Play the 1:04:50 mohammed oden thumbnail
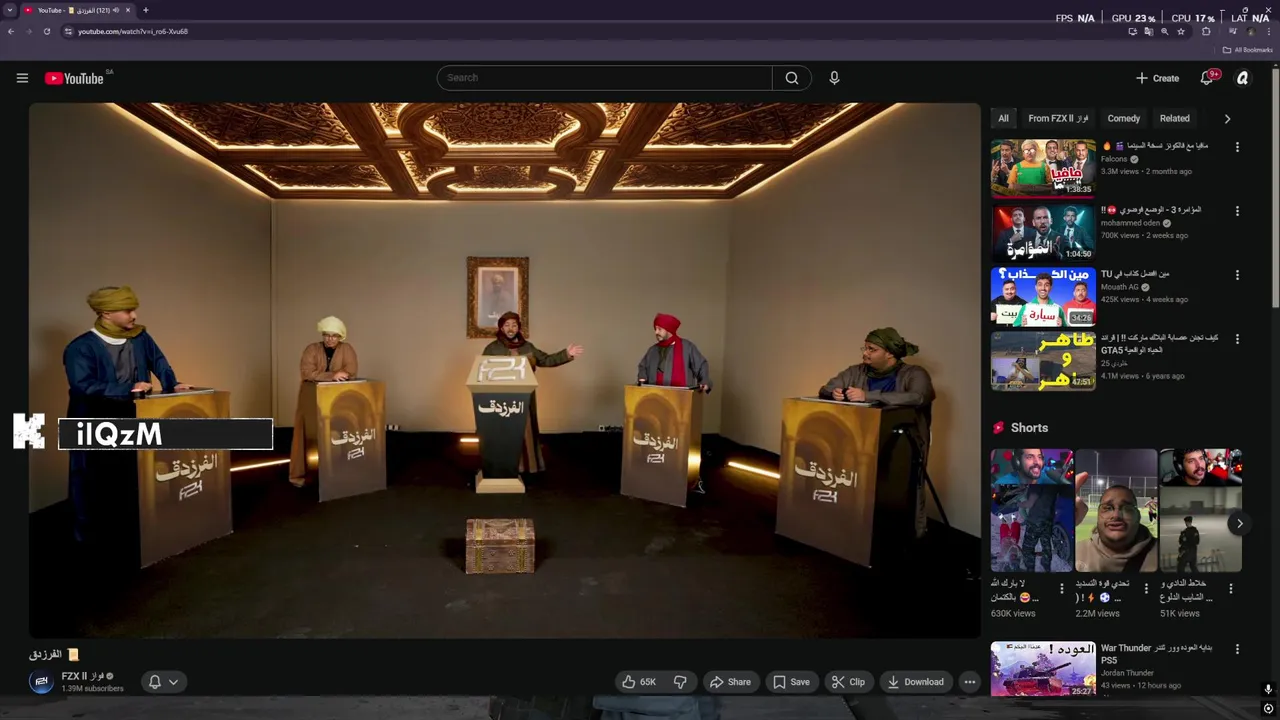 pyautogui.click(x=1043, y=232)
